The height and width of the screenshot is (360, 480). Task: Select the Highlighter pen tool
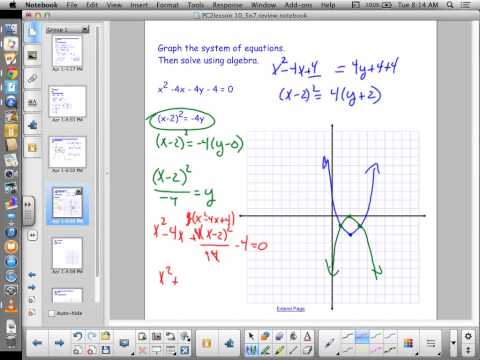[x=279, y=350]
